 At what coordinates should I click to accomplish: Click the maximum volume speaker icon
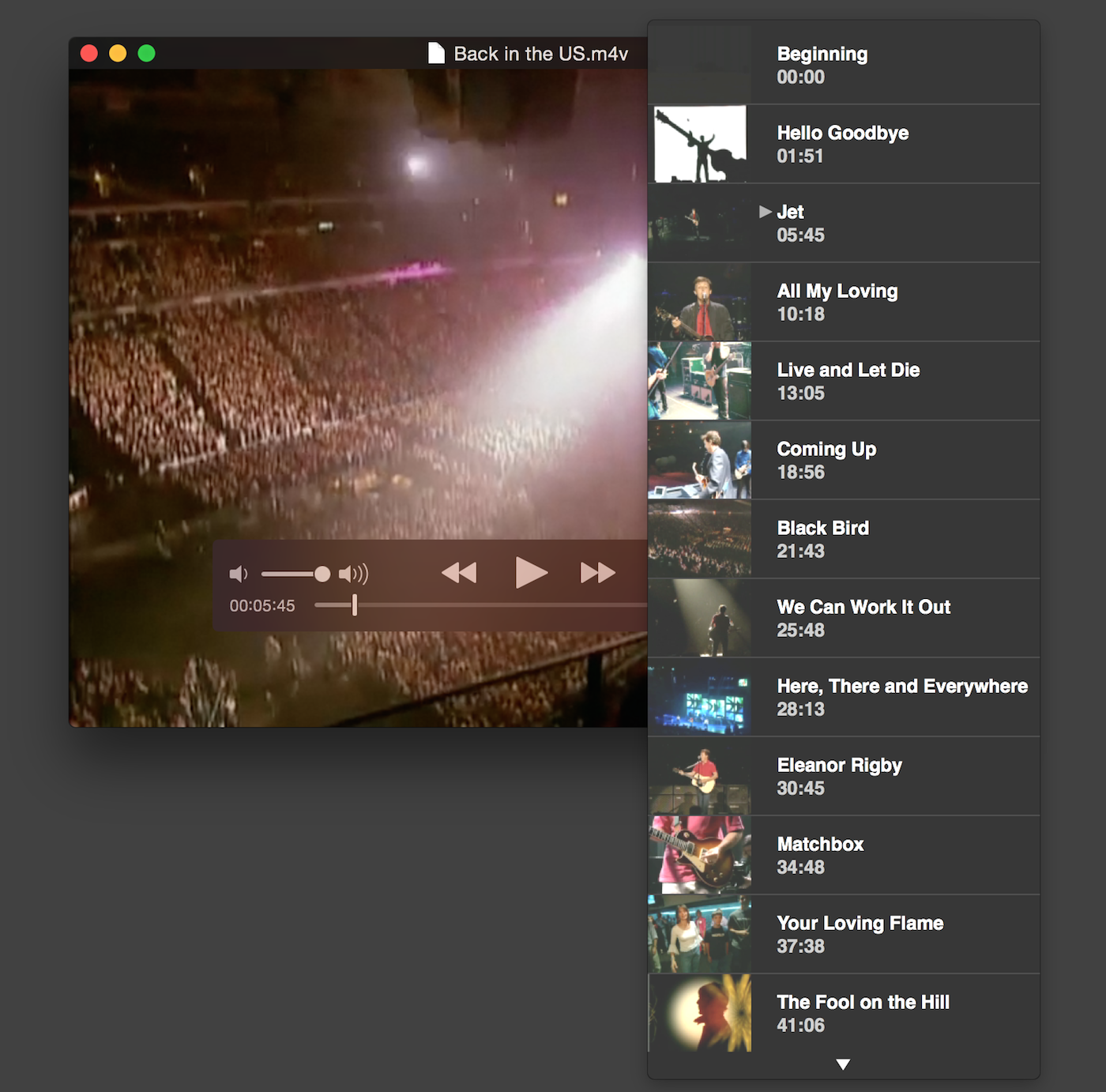354,574
